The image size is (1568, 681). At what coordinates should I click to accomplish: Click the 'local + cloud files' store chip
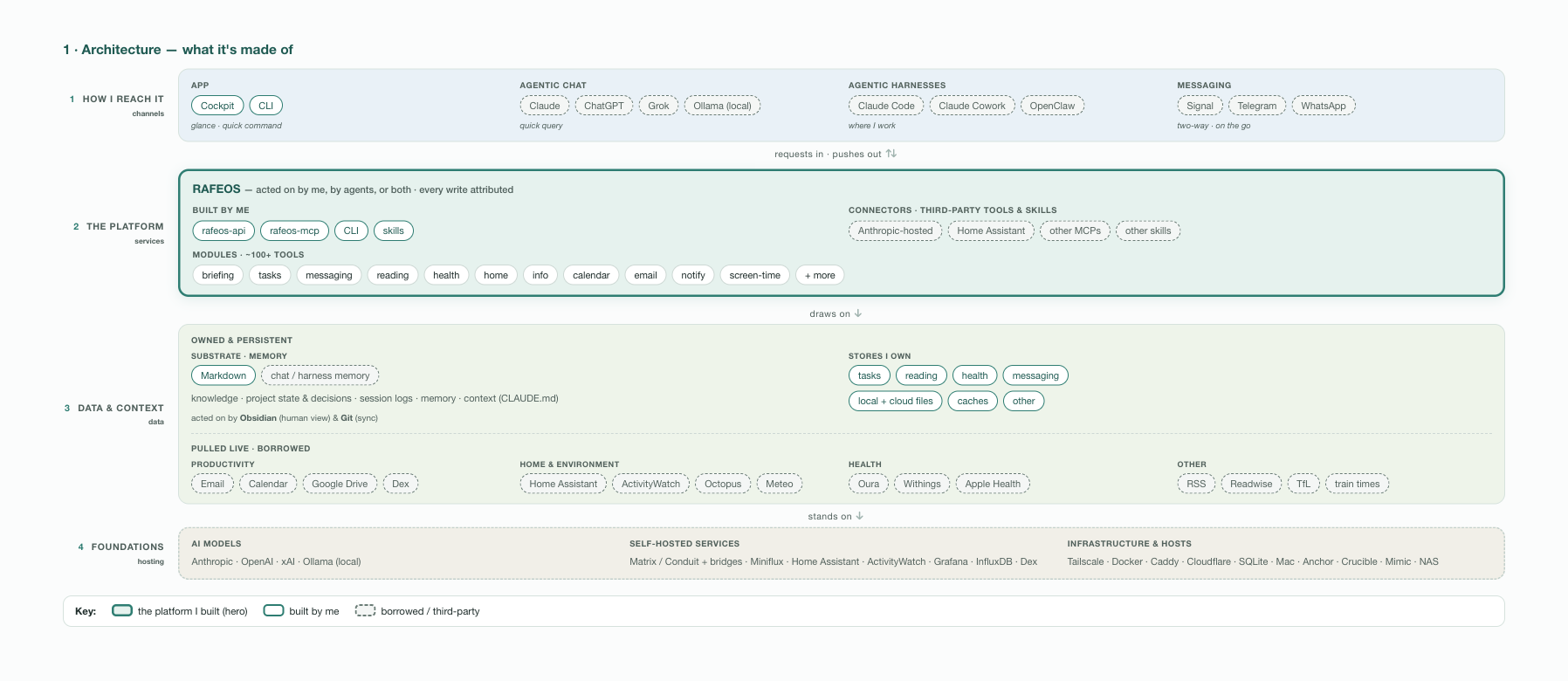[895, 401]
